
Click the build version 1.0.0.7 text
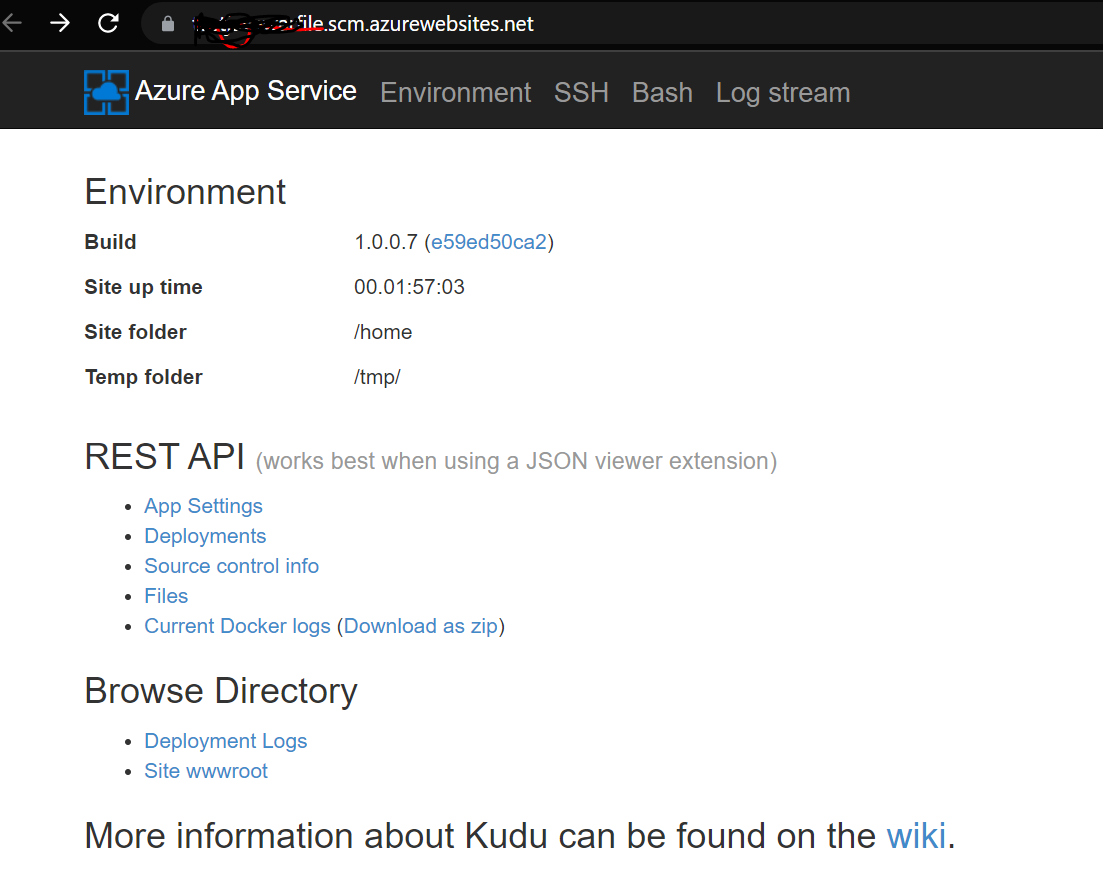coord(385,242)
